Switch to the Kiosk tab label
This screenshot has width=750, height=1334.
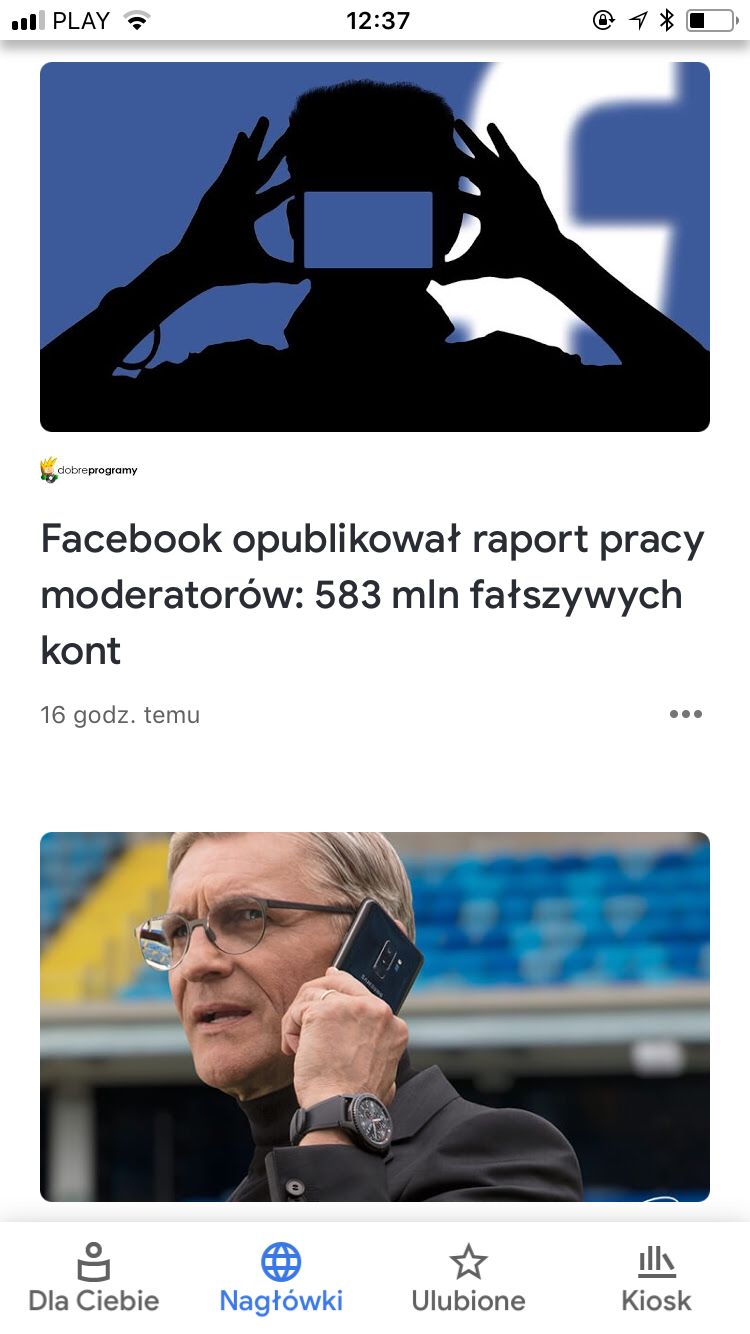(x=656, y=1301)
